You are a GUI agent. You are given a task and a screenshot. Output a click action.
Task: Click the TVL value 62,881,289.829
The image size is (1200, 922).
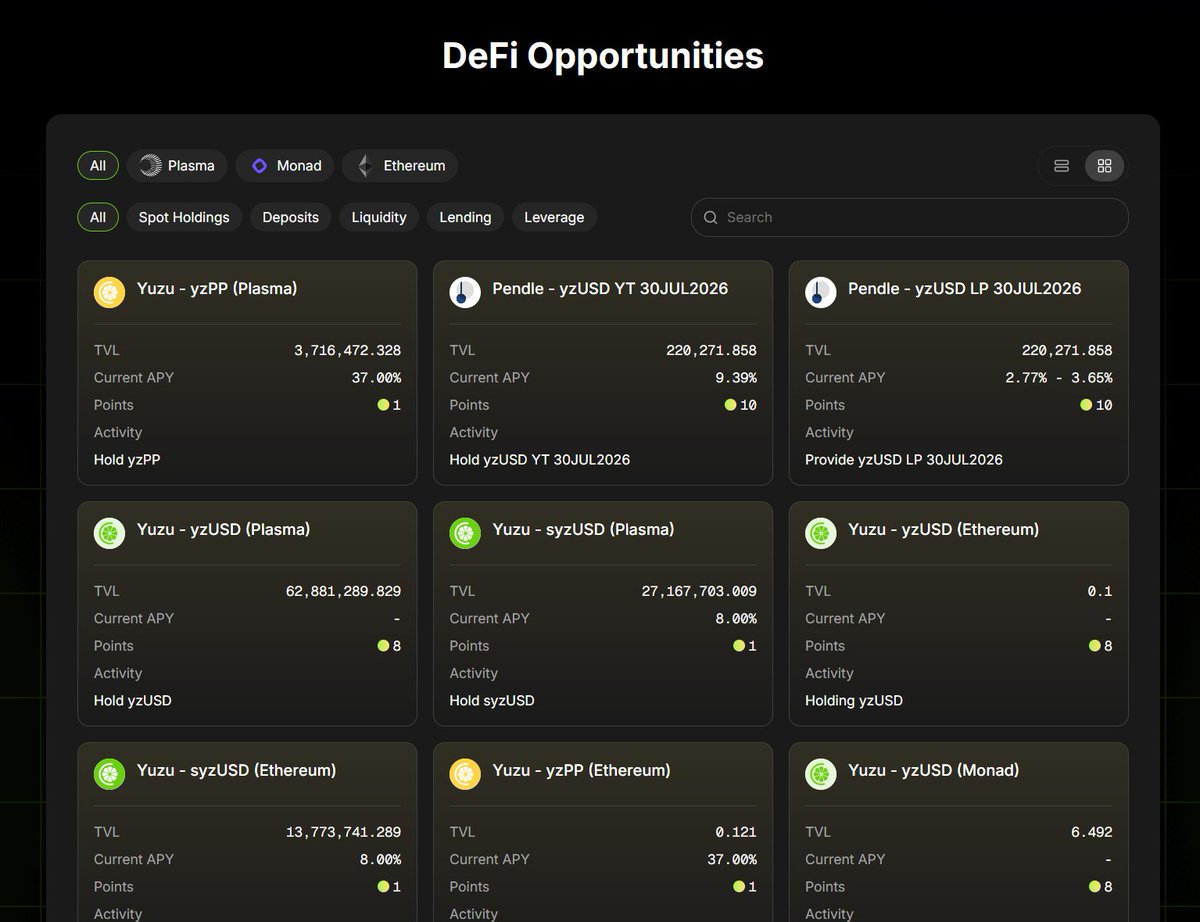343,591
